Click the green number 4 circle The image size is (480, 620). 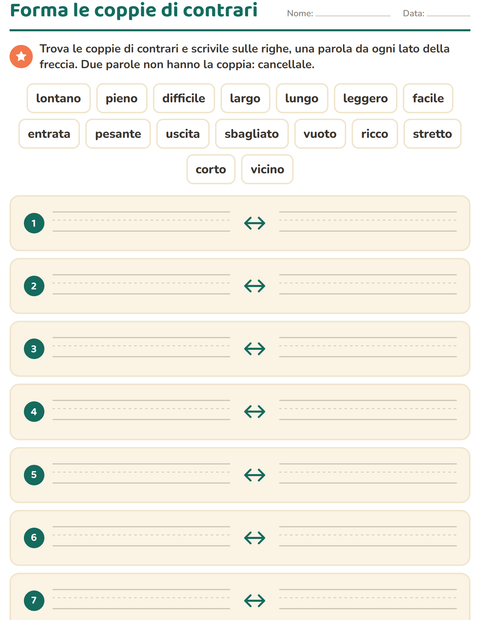(x=34, y=412)
